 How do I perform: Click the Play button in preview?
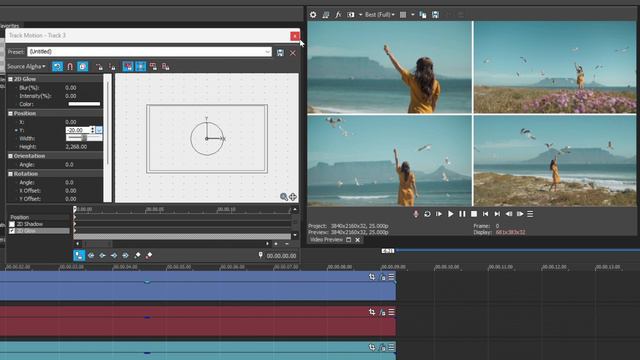pos(451,214)
